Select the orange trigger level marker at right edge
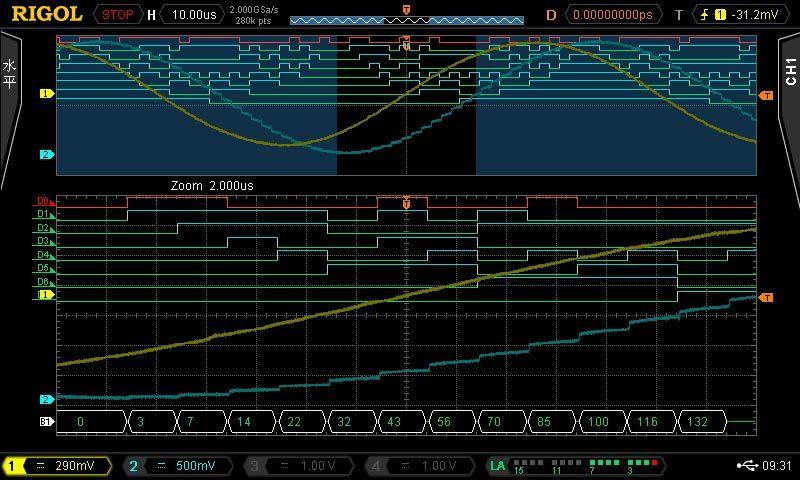The image size is (800, 480). point(766,297)
